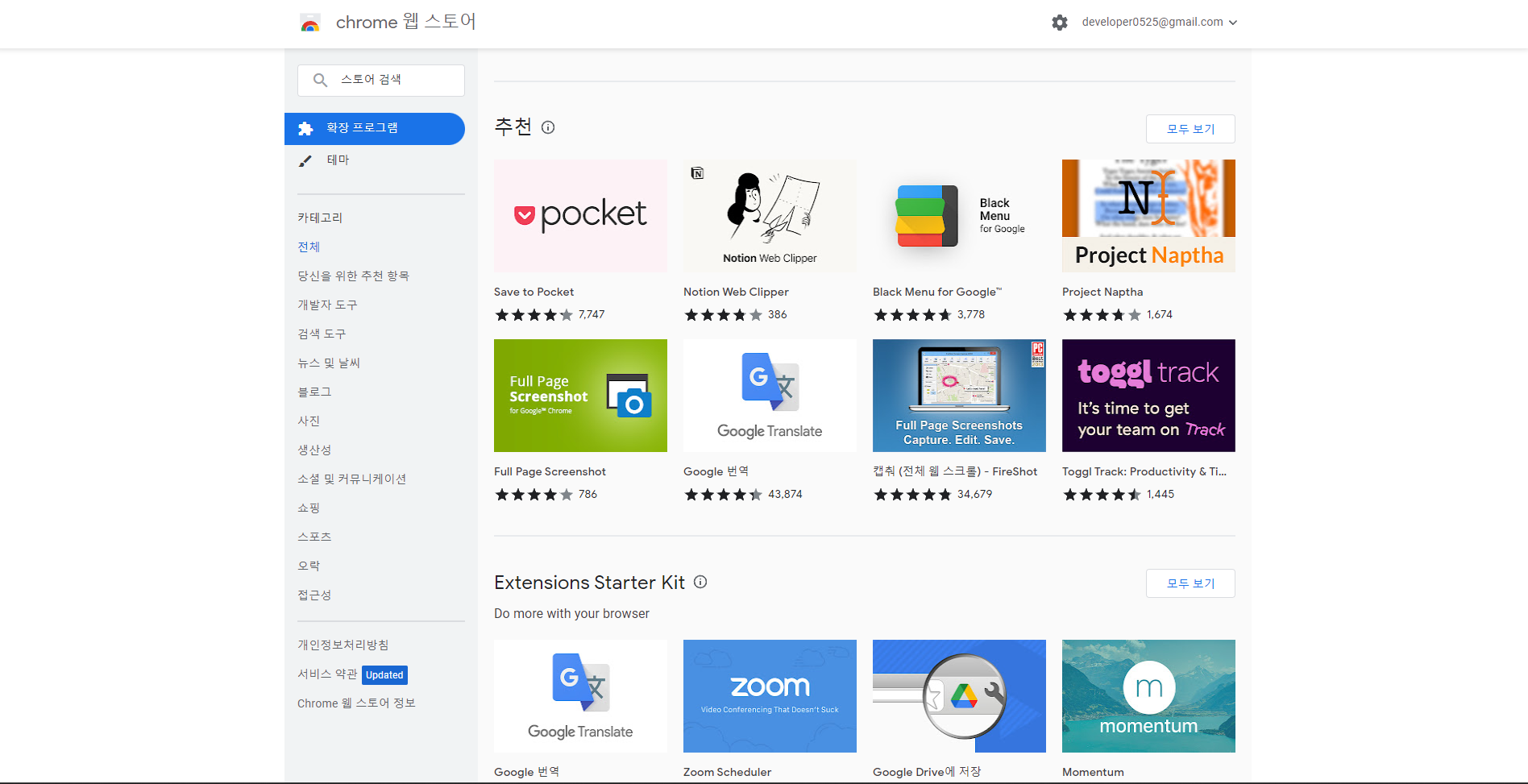Click the Google Drive에 저장 title
Screen dimensions: 1528x784
927,772
